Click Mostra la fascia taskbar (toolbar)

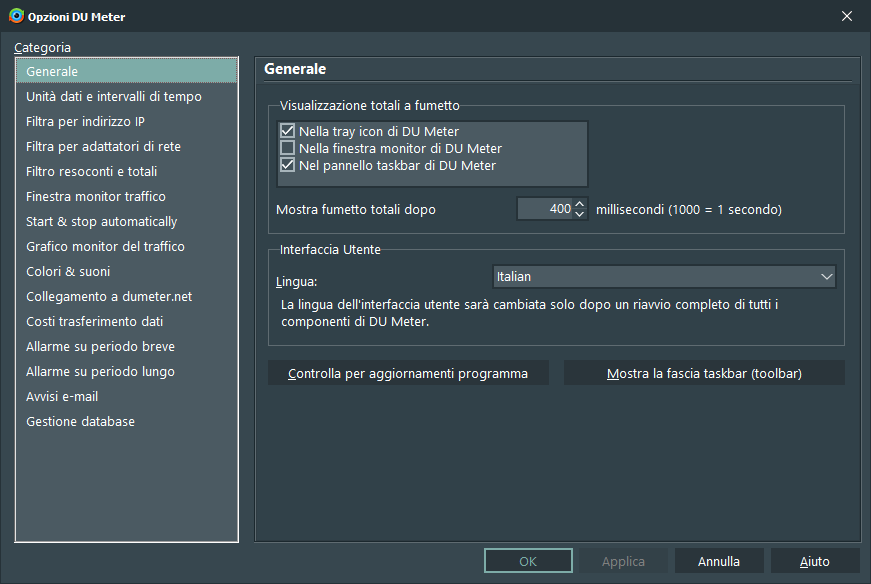[704, 373]
